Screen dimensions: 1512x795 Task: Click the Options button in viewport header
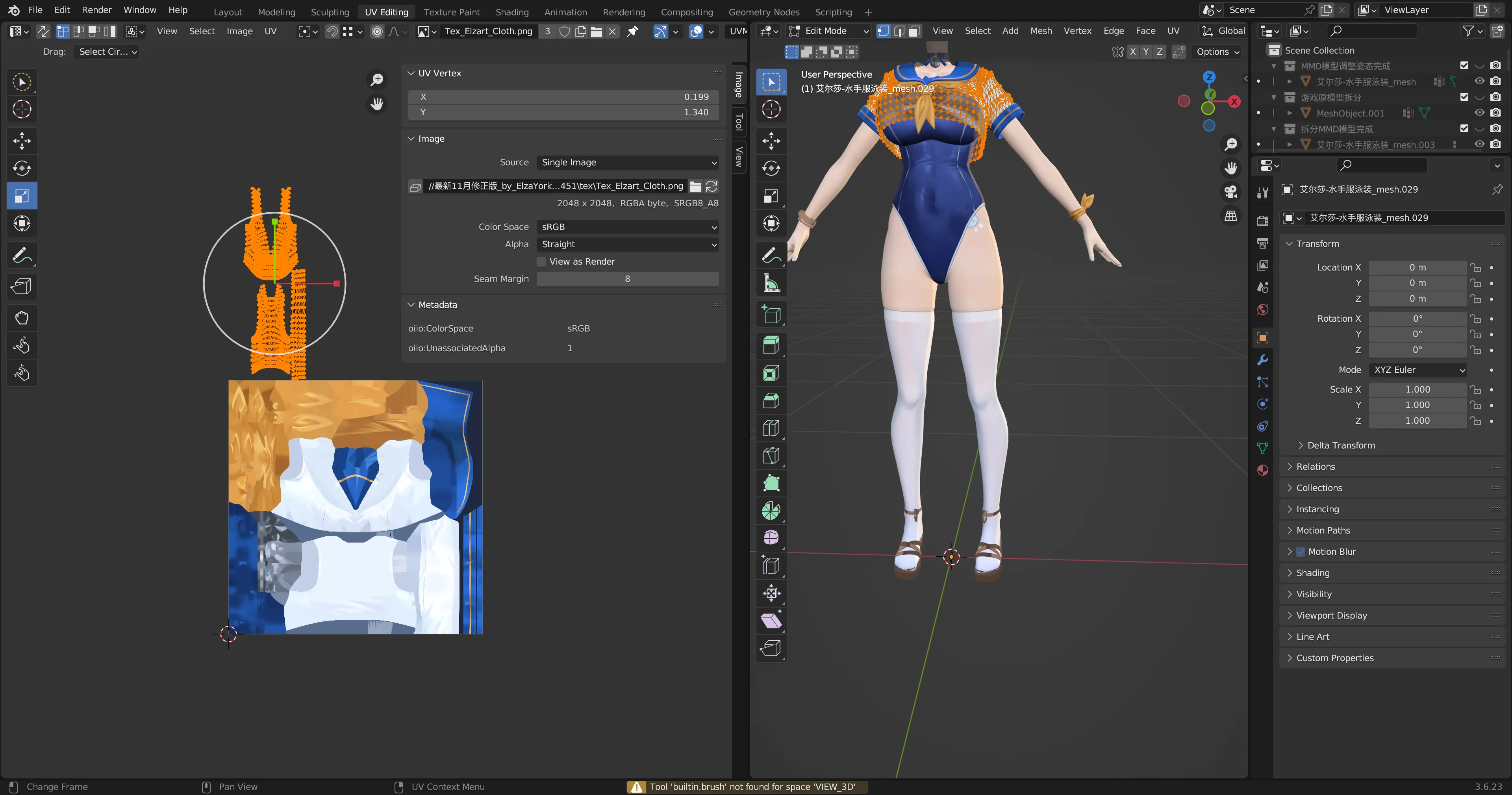coord(1217,52)
